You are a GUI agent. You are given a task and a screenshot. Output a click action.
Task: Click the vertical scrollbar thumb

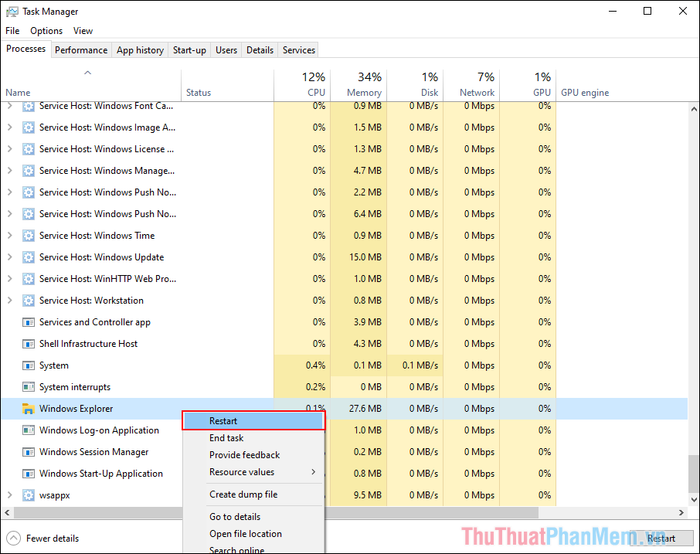point(693,472)
